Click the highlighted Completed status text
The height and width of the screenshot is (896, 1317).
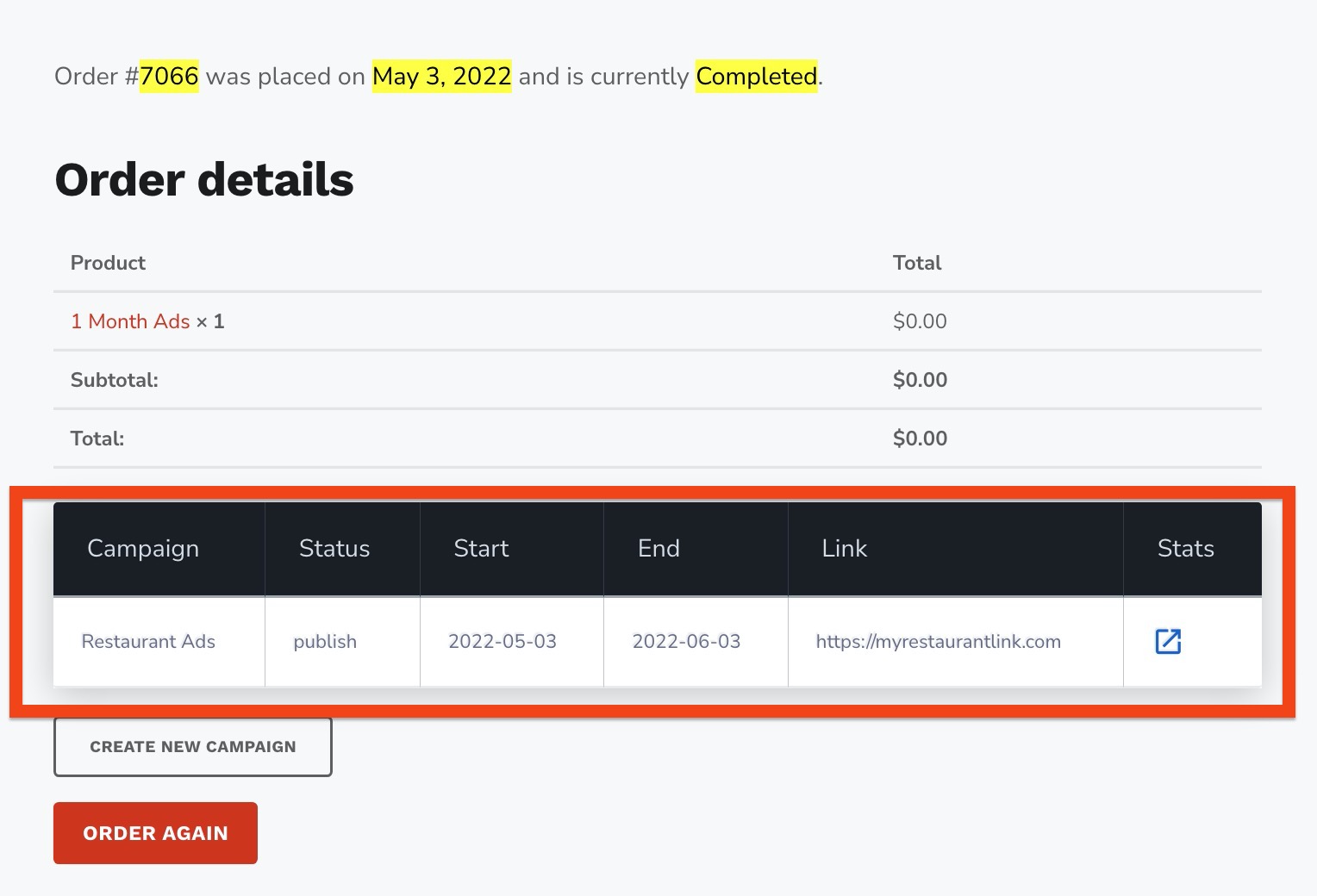click(757, 76)
